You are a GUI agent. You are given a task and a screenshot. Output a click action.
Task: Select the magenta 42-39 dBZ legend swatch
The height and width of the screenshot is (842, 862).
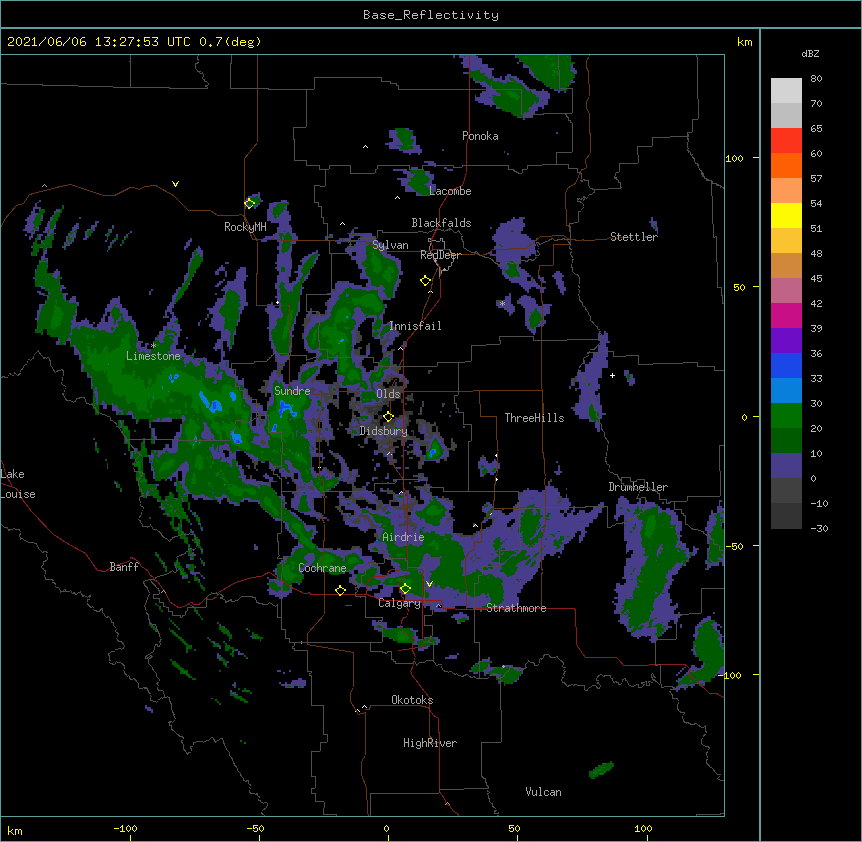786,315
